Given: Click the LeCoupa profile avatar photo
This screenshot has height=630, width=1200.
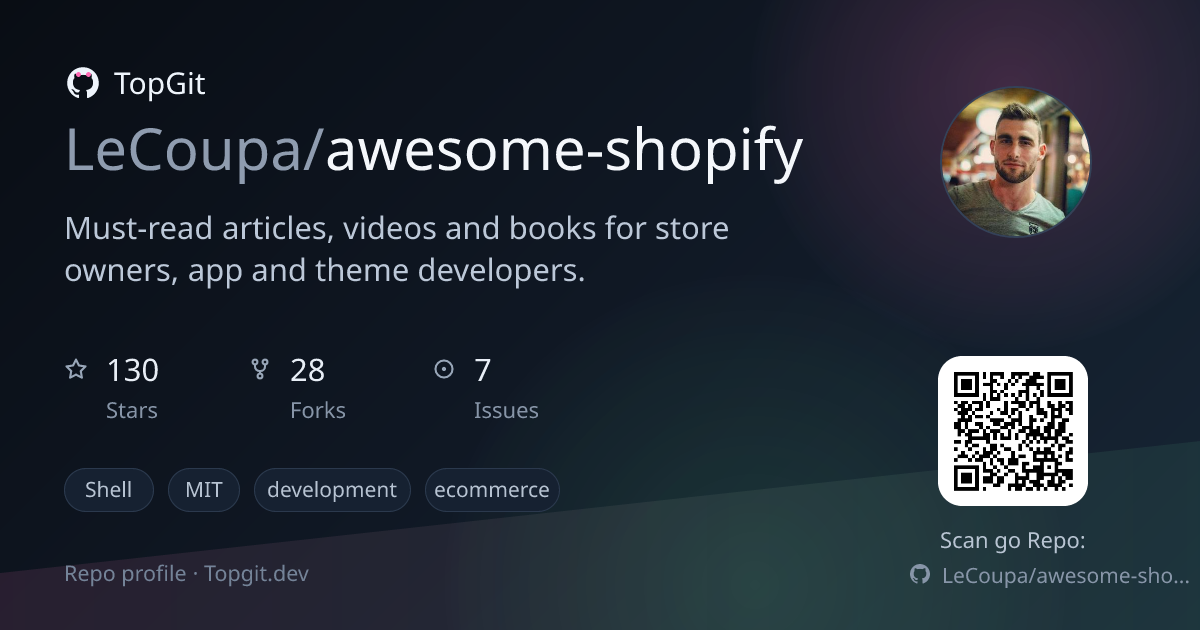Looking at the screenshot, I should tap(1014, 162).
